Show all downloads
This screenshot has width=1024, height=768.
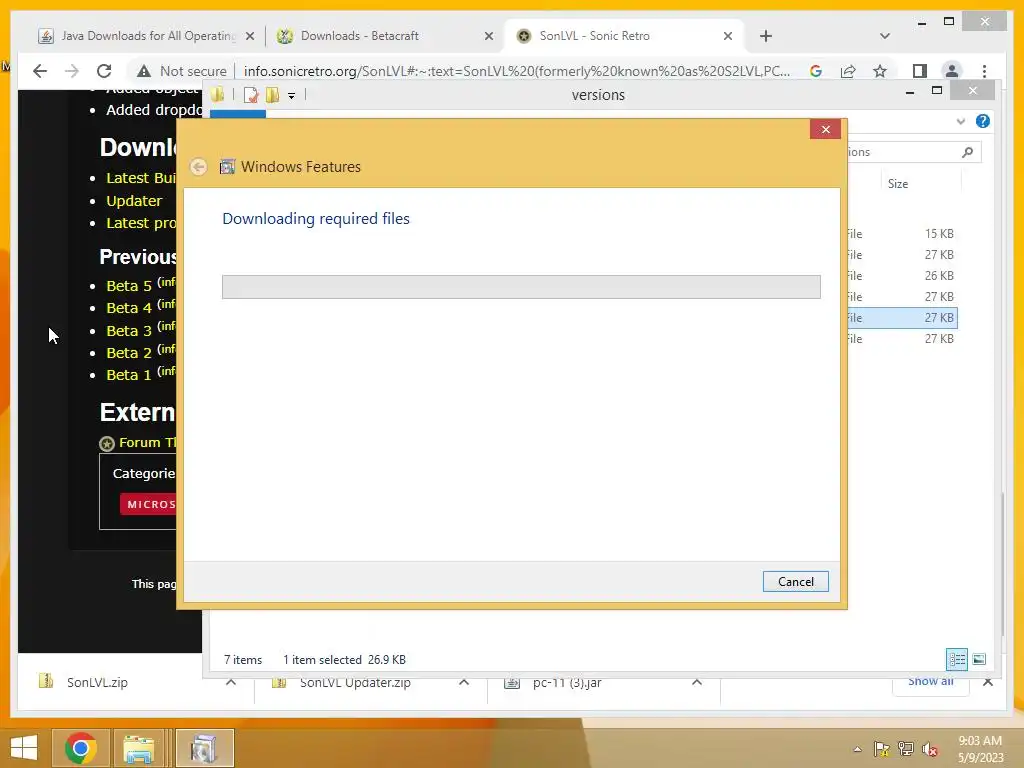931,682
